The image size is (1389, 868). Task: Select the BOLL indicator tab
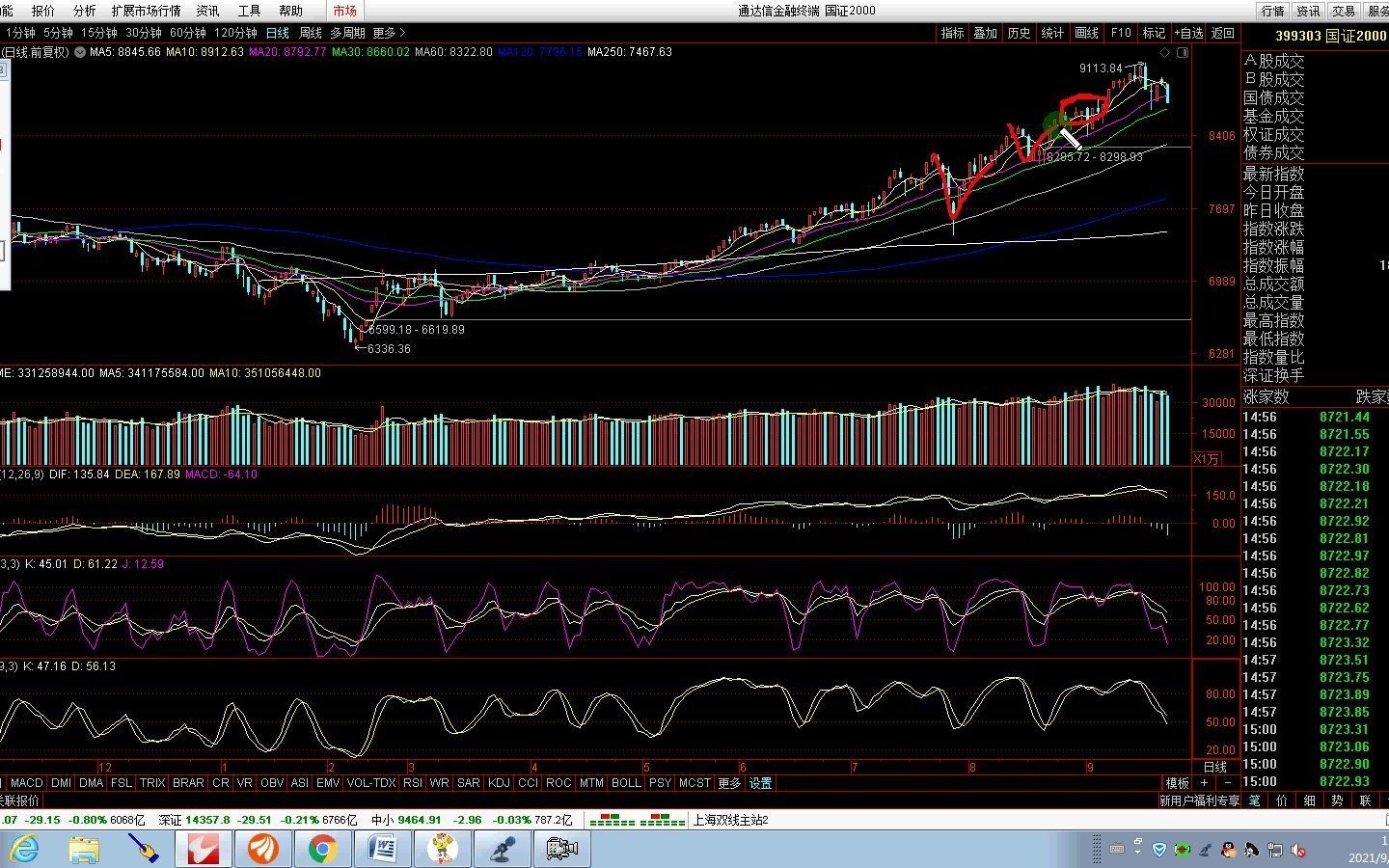point(626,783)
